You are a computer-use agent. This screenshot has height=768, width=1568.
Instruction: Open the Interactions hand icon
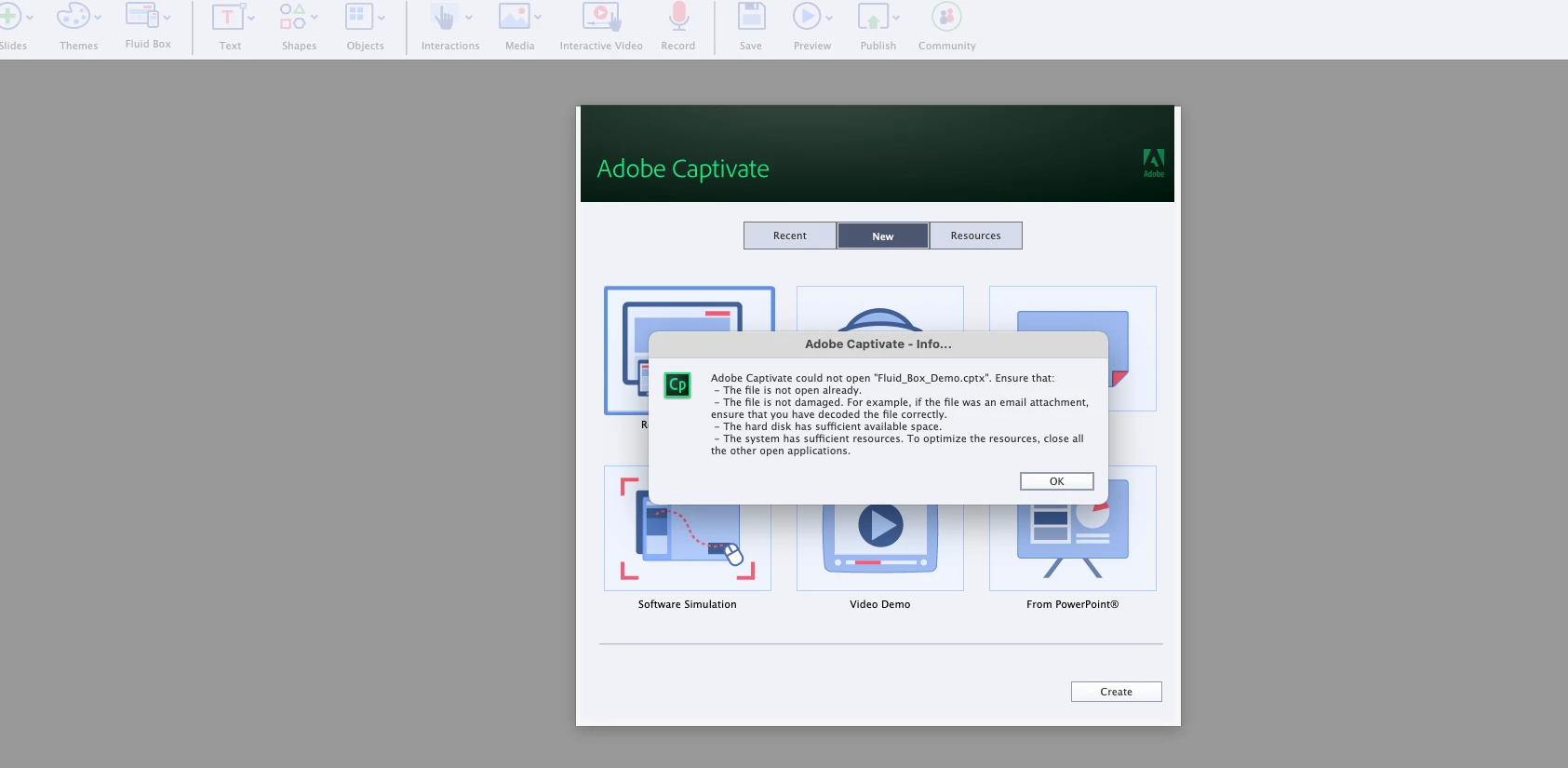coord(444,16)
